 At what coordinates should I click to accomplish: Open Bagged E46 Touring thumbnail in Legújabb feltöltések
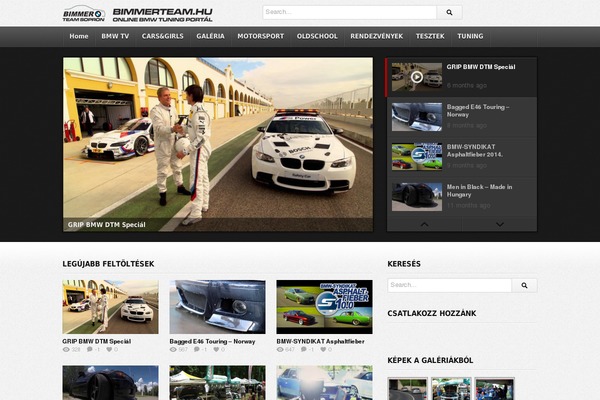[x=217, y=307]
